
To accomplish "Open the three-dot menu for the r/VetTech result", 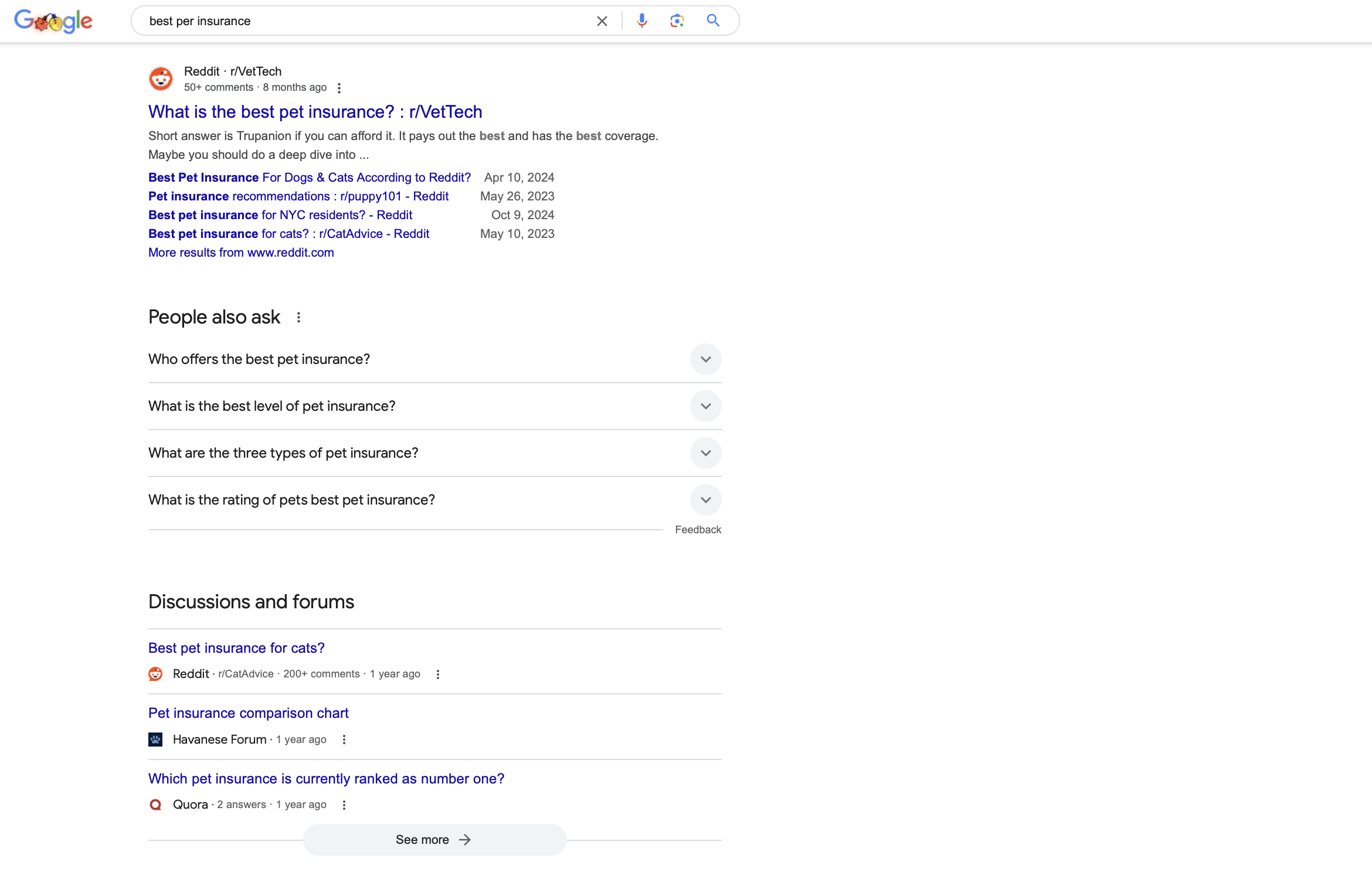I will (x=339, y=87).
